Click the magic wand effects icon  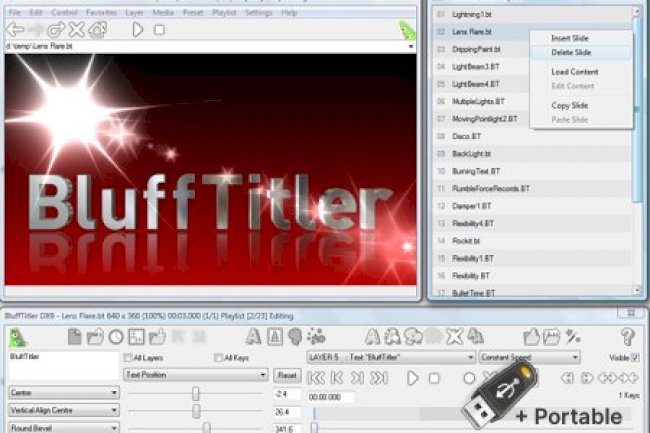(x=573, y=336)
